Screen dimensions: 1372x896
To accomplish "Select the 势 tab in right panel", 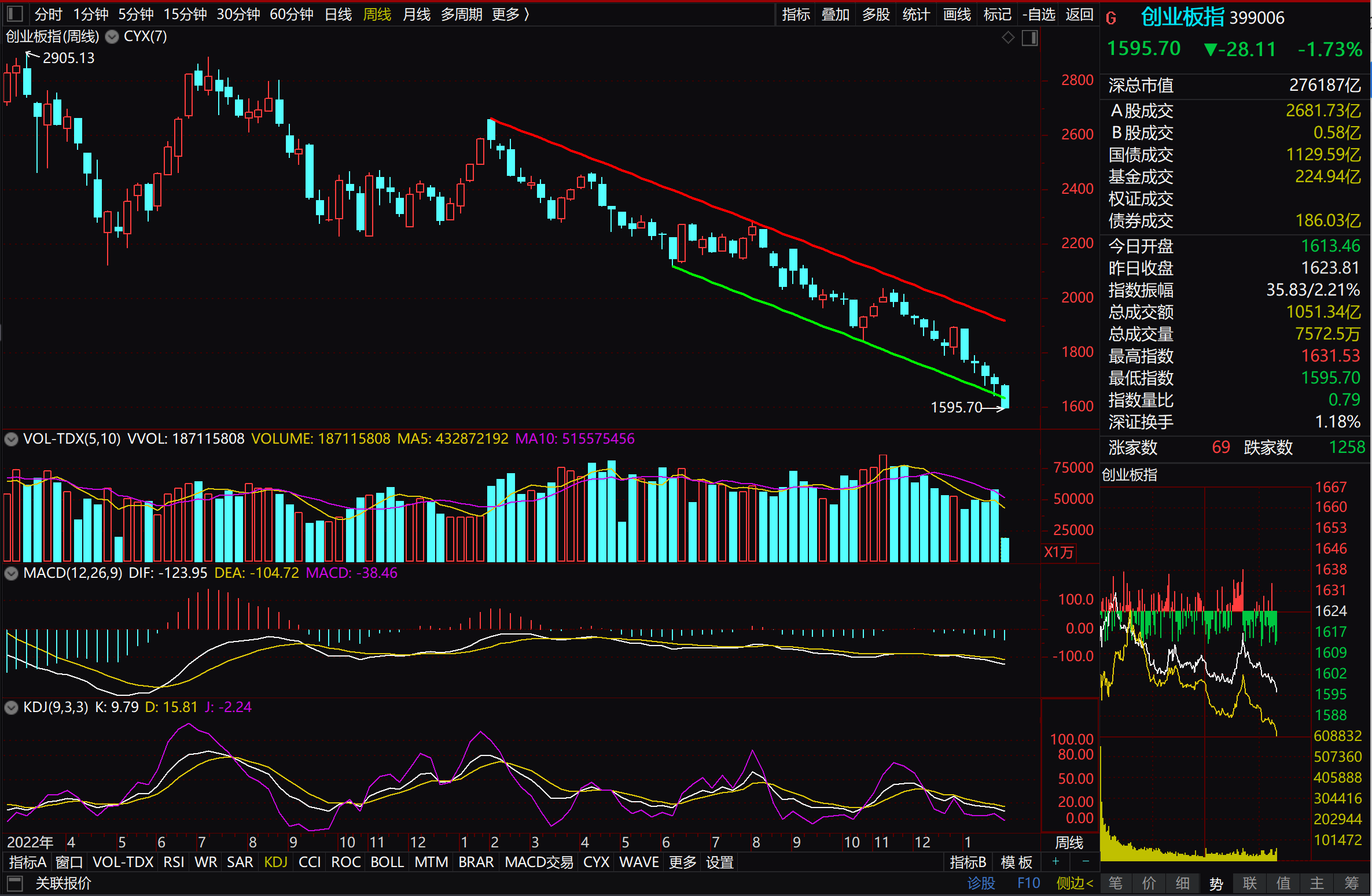I will point(1216,883).
